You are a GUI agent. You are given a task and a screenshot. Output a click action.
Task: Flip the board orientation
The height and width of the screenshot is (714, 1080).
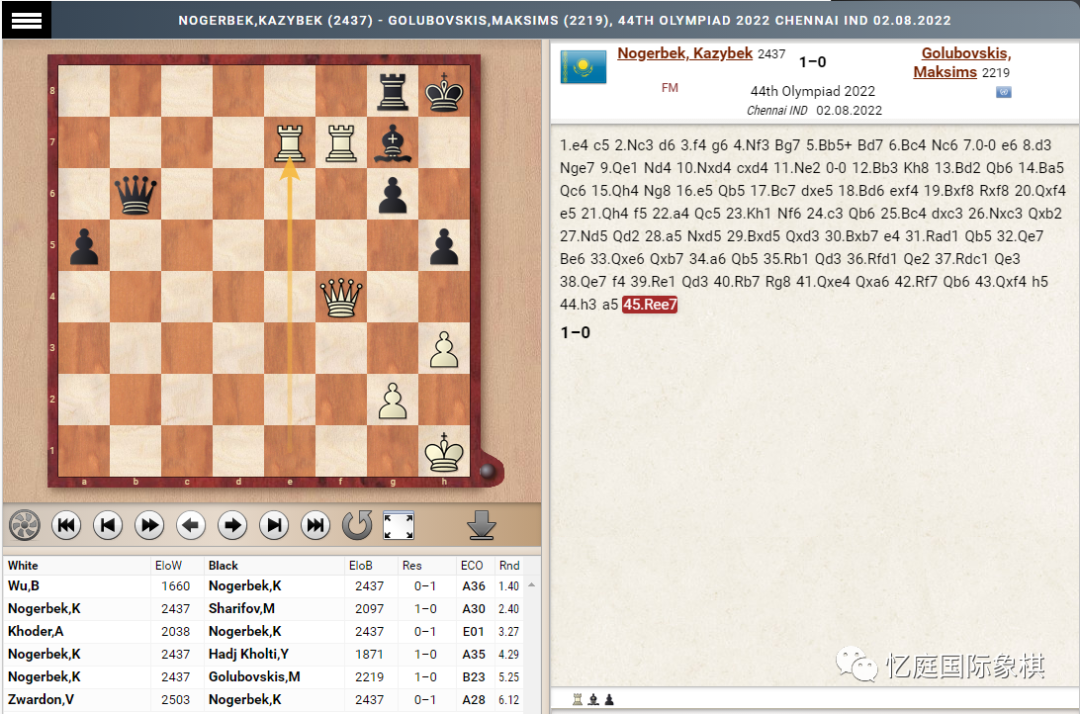coord(357,526)
